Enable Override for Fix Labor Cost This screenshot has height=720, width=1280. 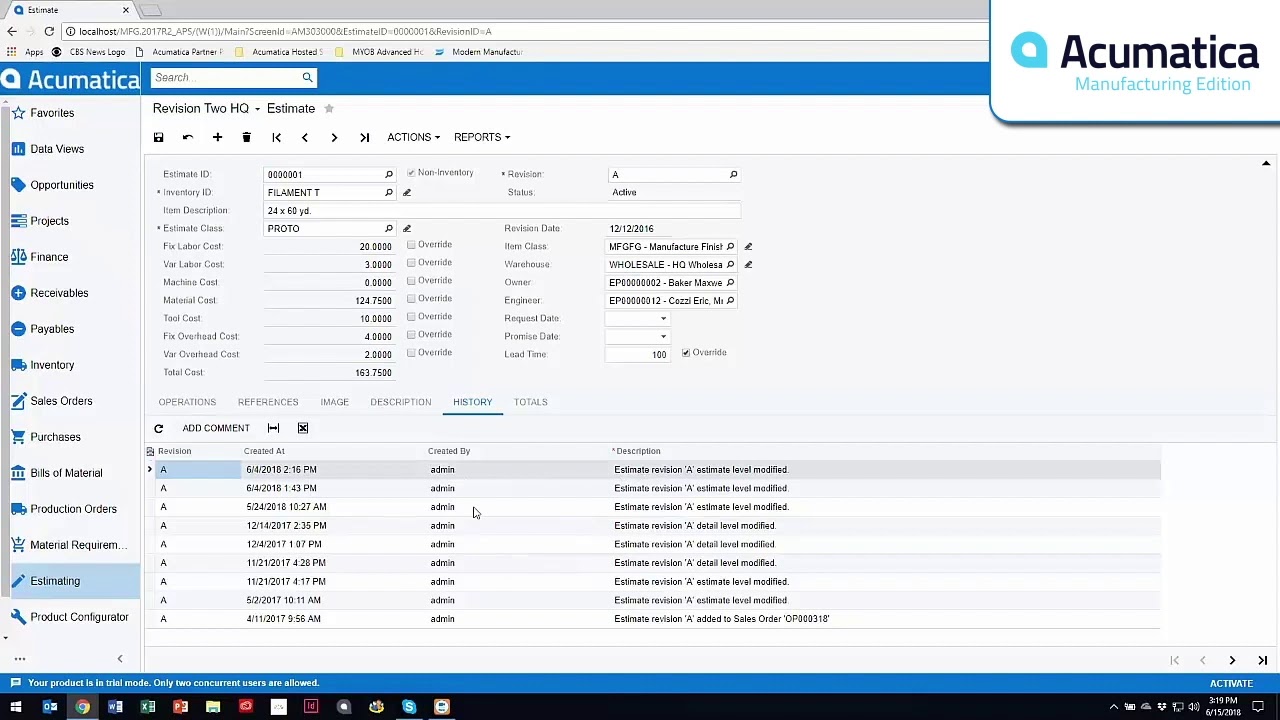411,245
